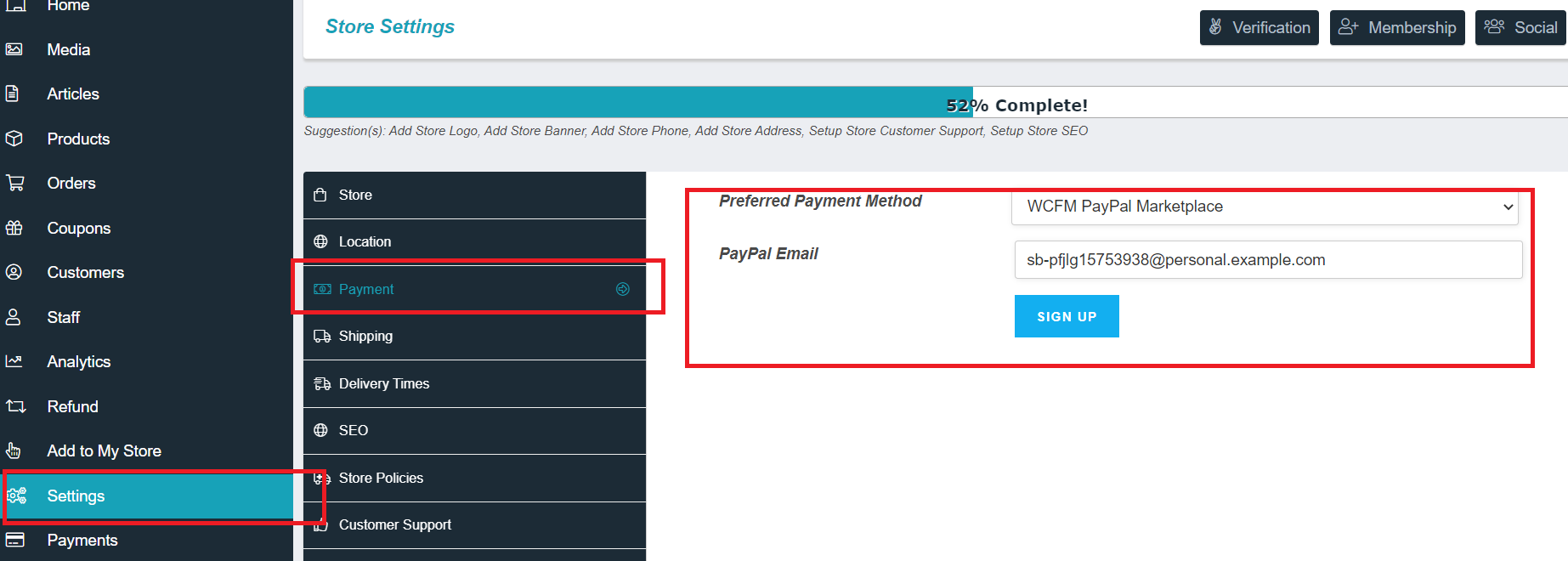Click the Payments card icon
Screen dimensions: 1568x561
click(15, 540)
